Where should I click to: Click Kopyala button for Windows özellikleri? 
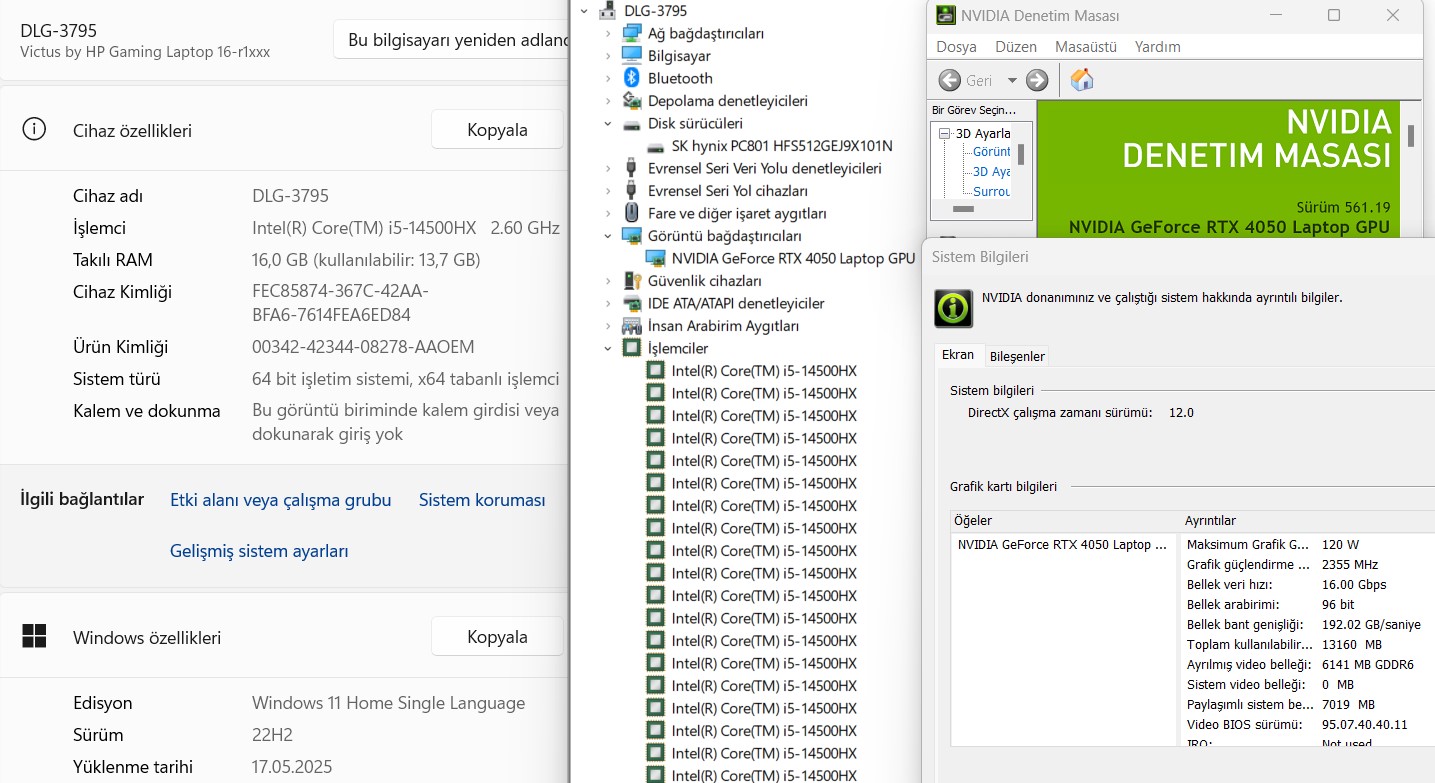pyautogui.click(x=497, y=637)
